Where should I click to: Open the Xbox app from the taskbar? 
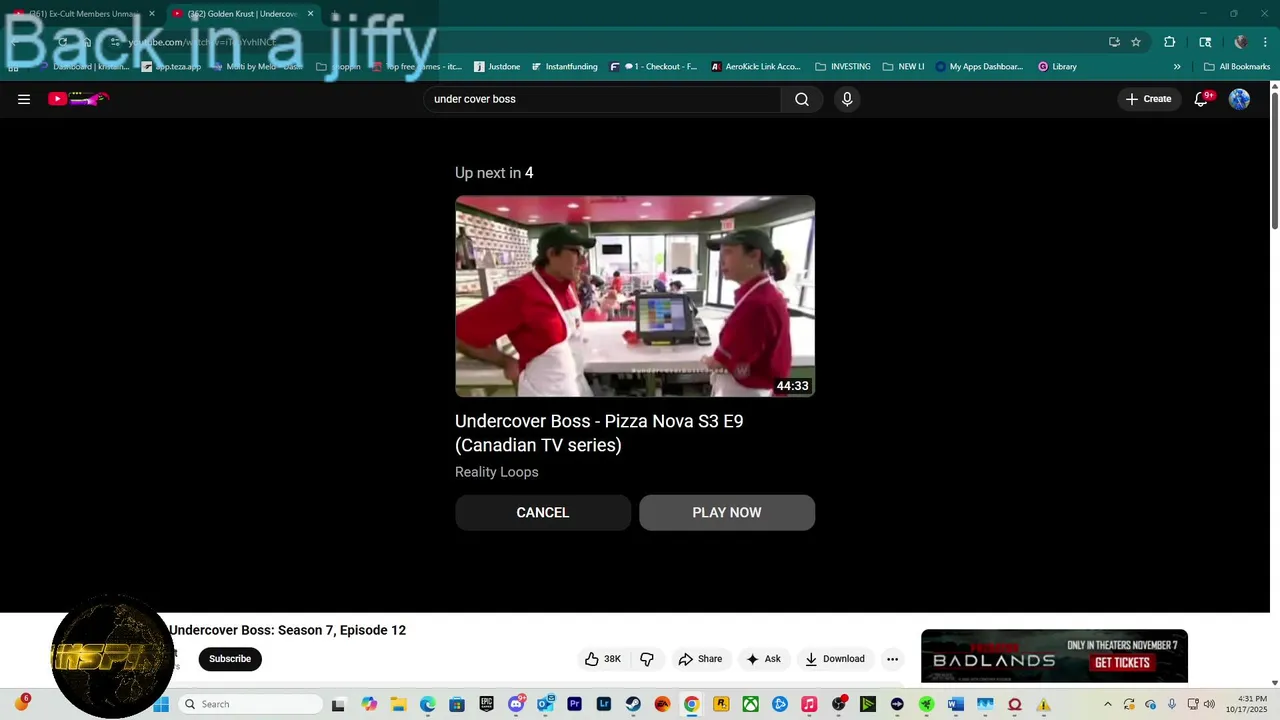(x=750, y=704)
